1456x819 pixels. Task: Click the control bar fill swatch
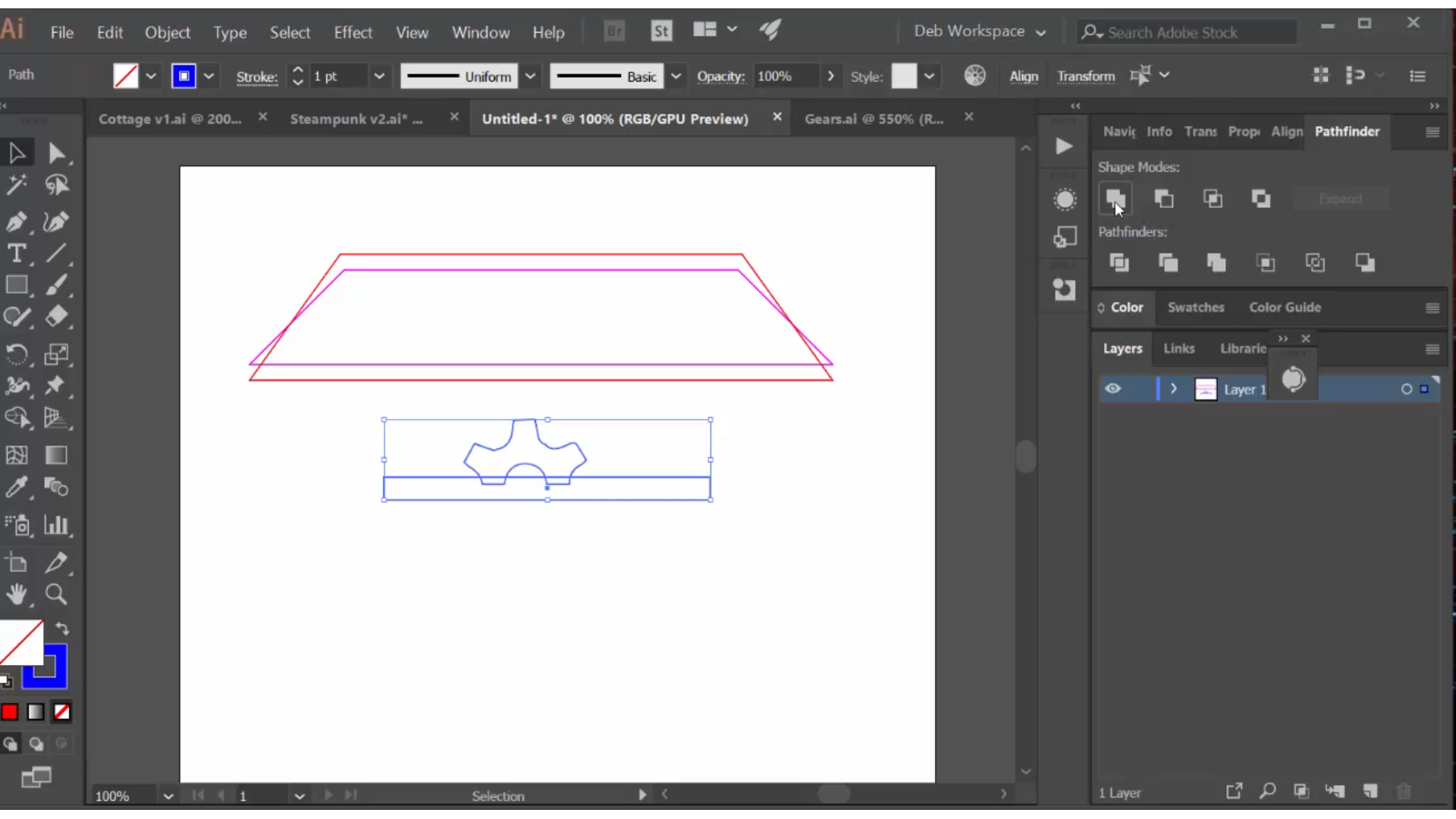click(125, 76)
